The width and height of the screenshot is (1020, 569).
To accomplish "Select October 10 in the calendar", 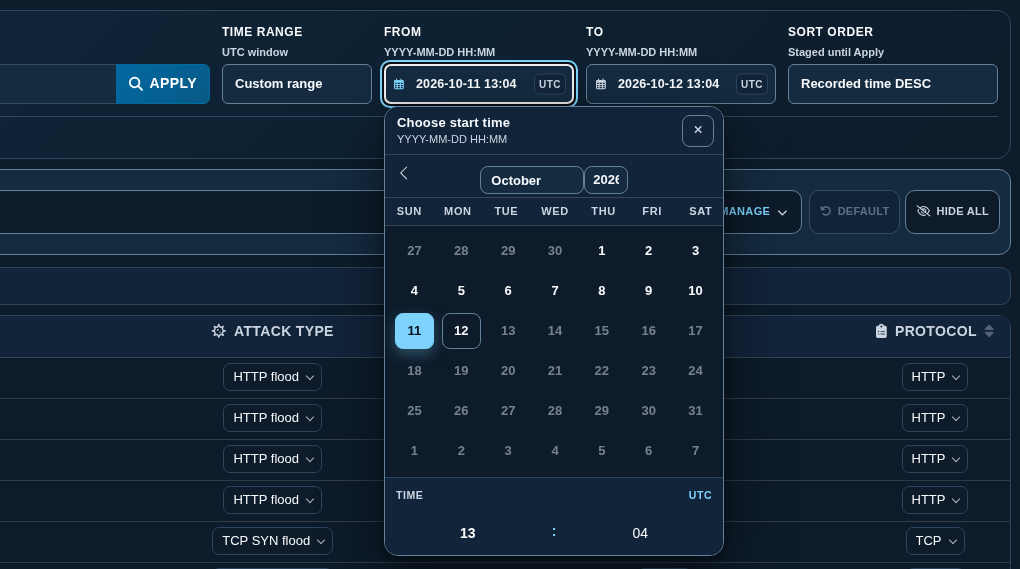I will 695,291.
